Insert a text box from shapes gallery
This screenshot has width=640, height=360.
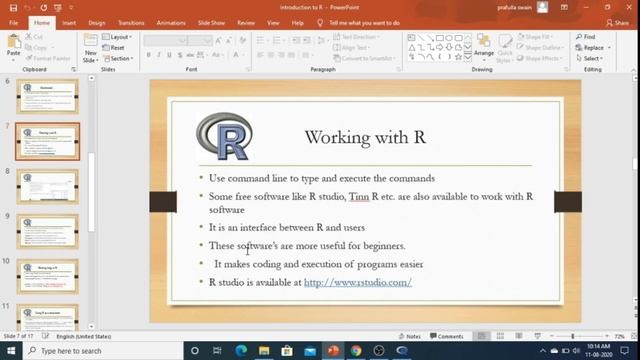click(x=411, y=38)
